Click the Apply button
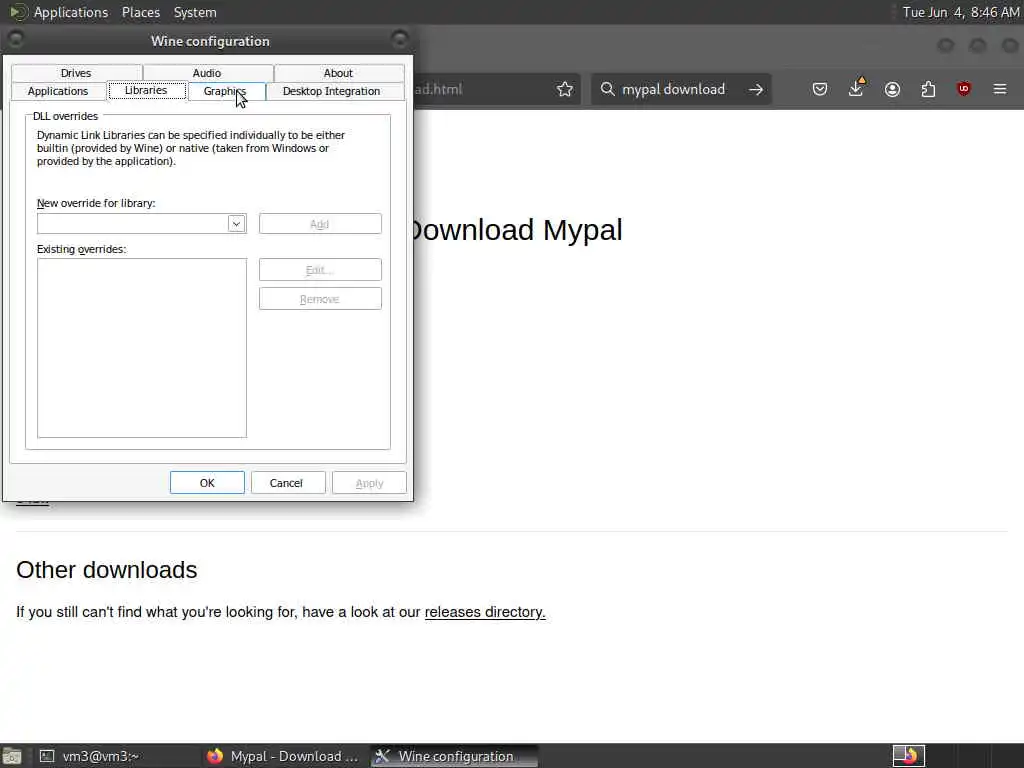This screenshot has width=1024, height=768. [x=369, y=483]
